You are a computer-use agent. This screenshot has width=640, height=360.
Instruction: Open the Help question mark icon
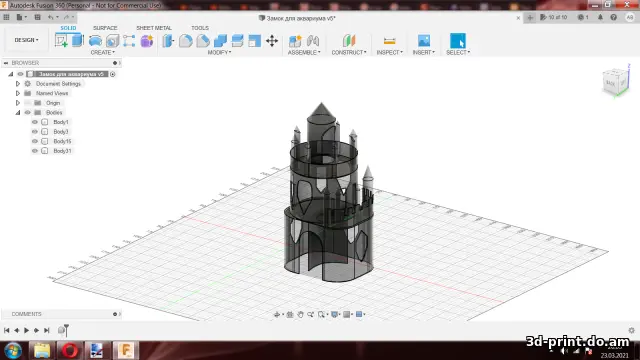click(613, 17)
